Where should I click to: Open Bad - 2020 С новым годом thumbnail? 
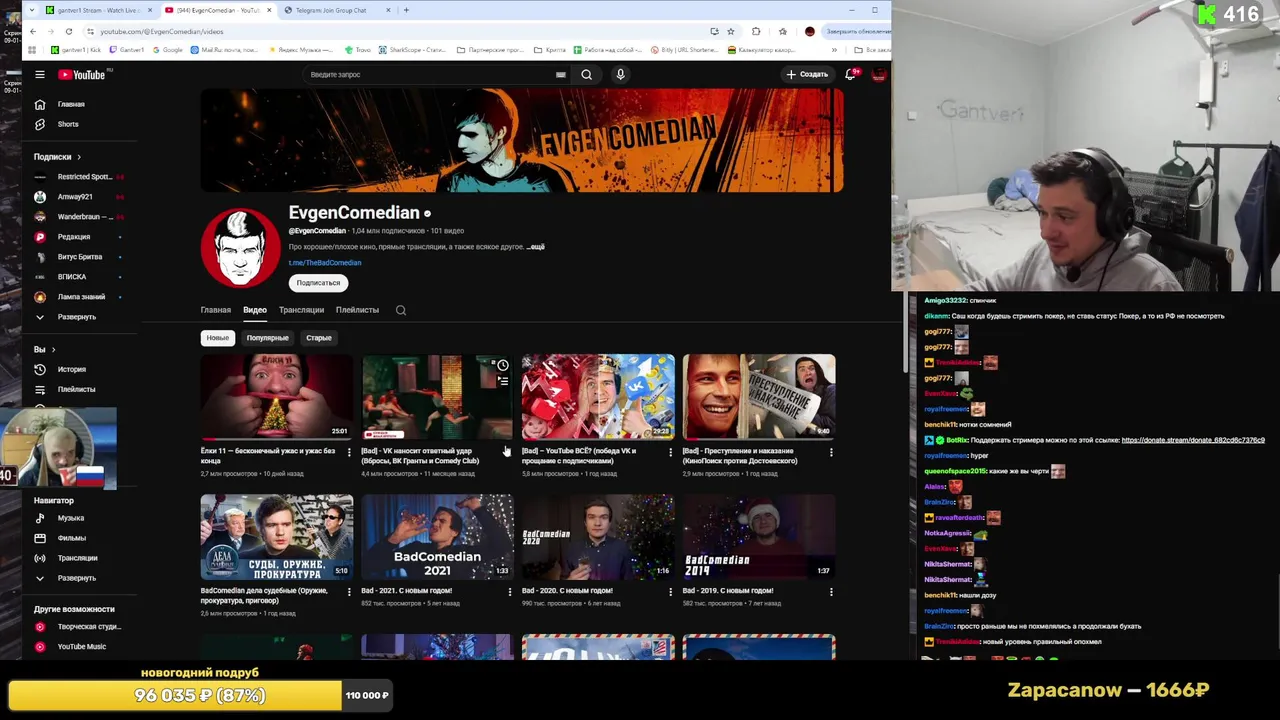click(598, 537)
